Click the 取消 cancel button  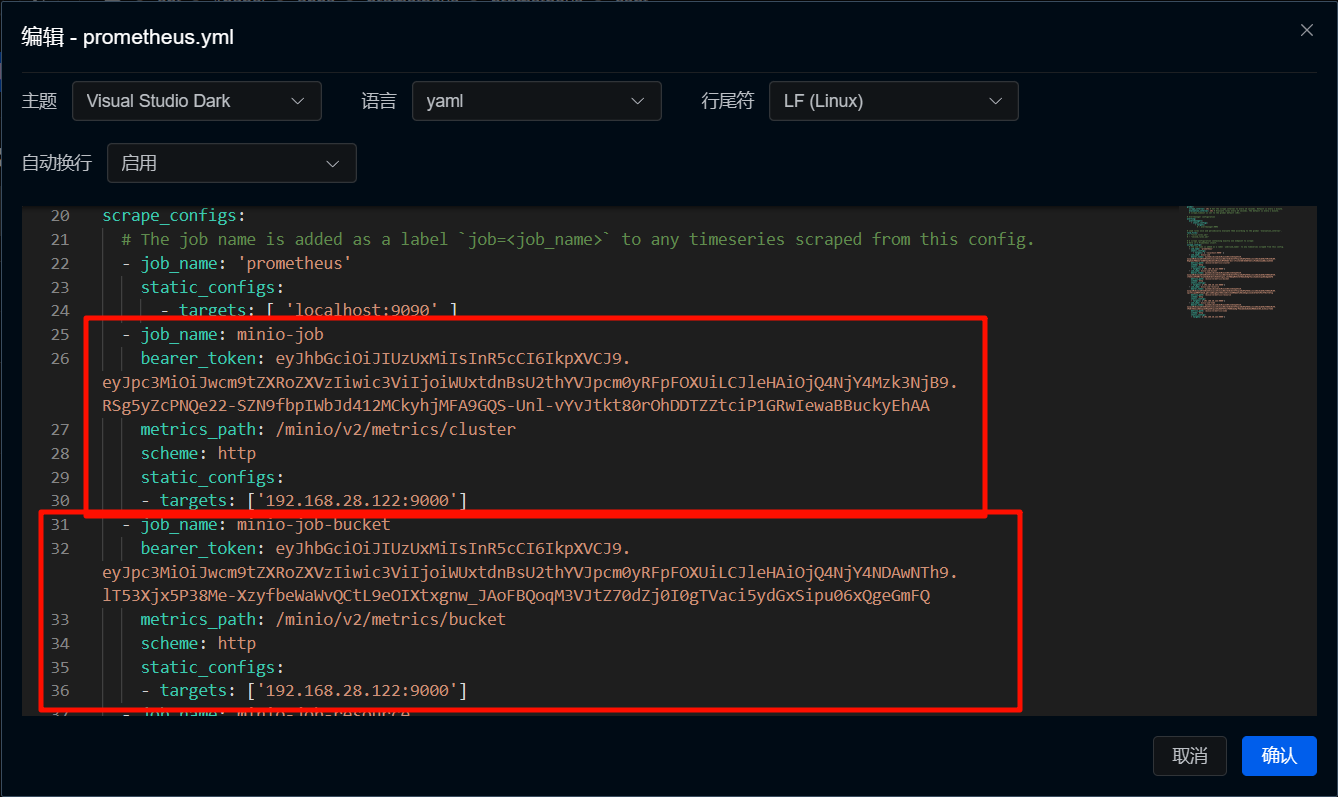(1190, 756)
